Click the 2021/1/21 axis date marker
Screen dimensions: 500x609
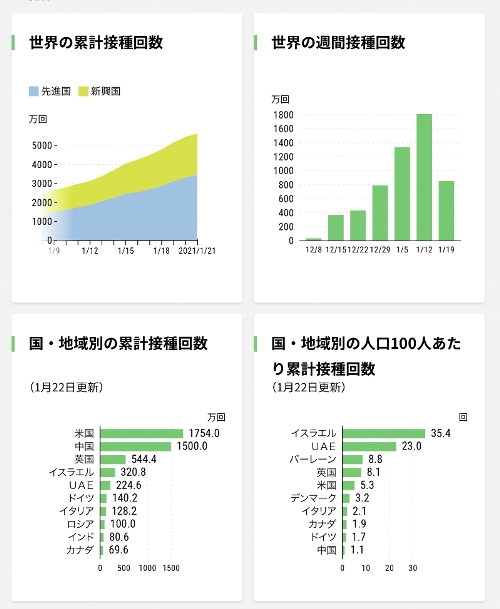point(197,251)
